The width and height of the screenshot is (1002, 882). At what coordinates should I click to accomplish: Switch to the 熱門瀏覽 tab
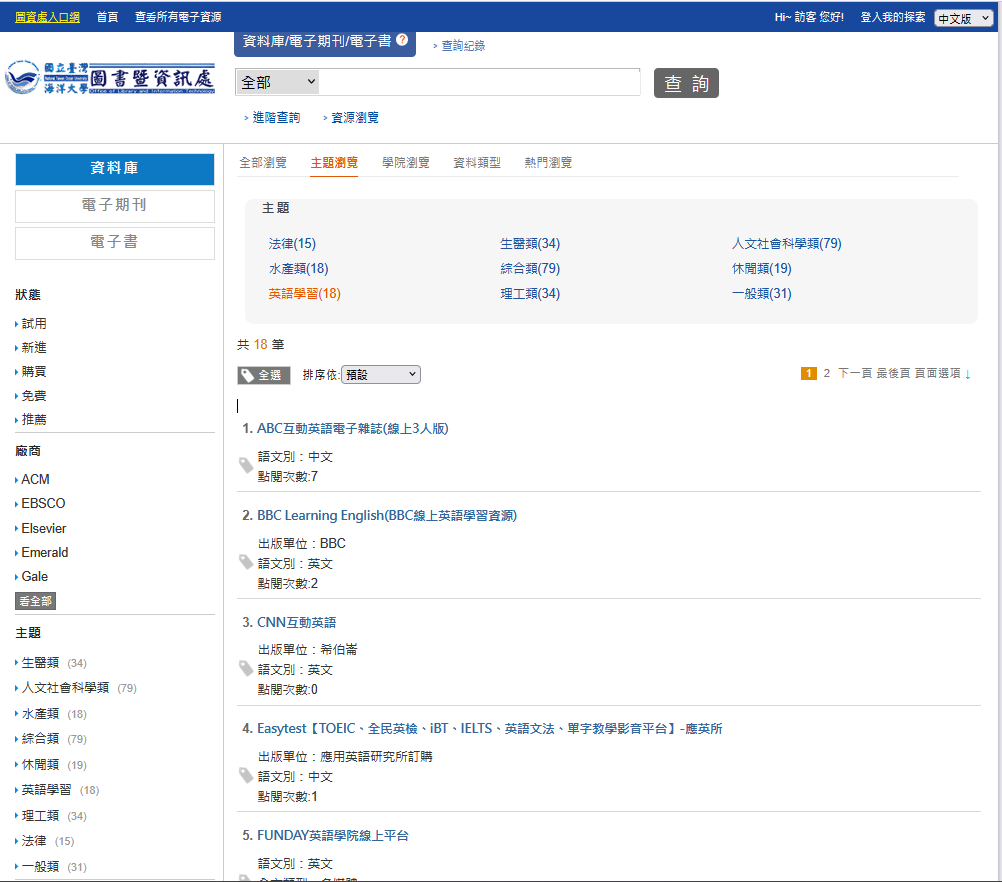coord(548,163)
